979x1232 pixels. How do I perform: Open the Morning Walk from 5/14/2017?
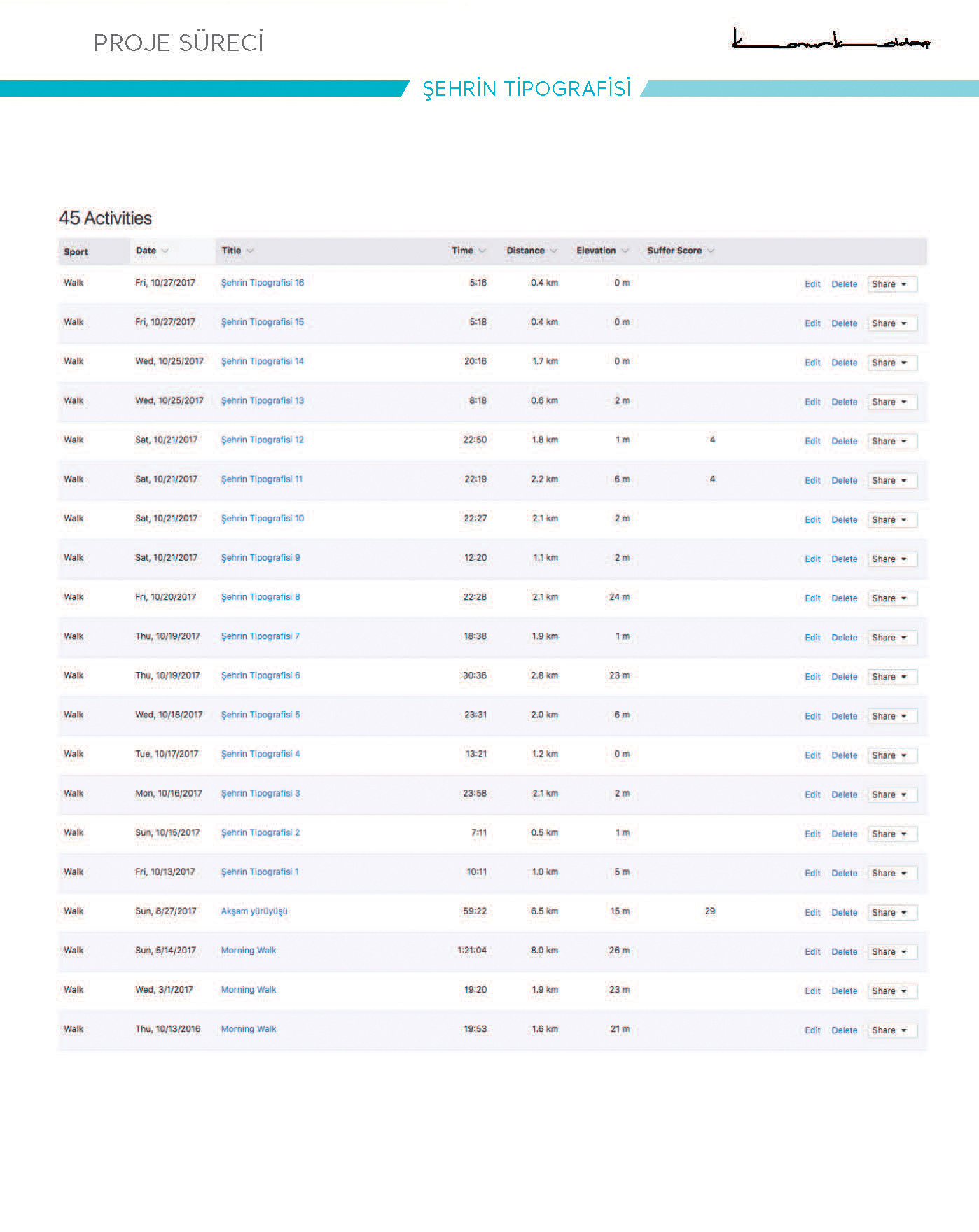coord(249,950)
